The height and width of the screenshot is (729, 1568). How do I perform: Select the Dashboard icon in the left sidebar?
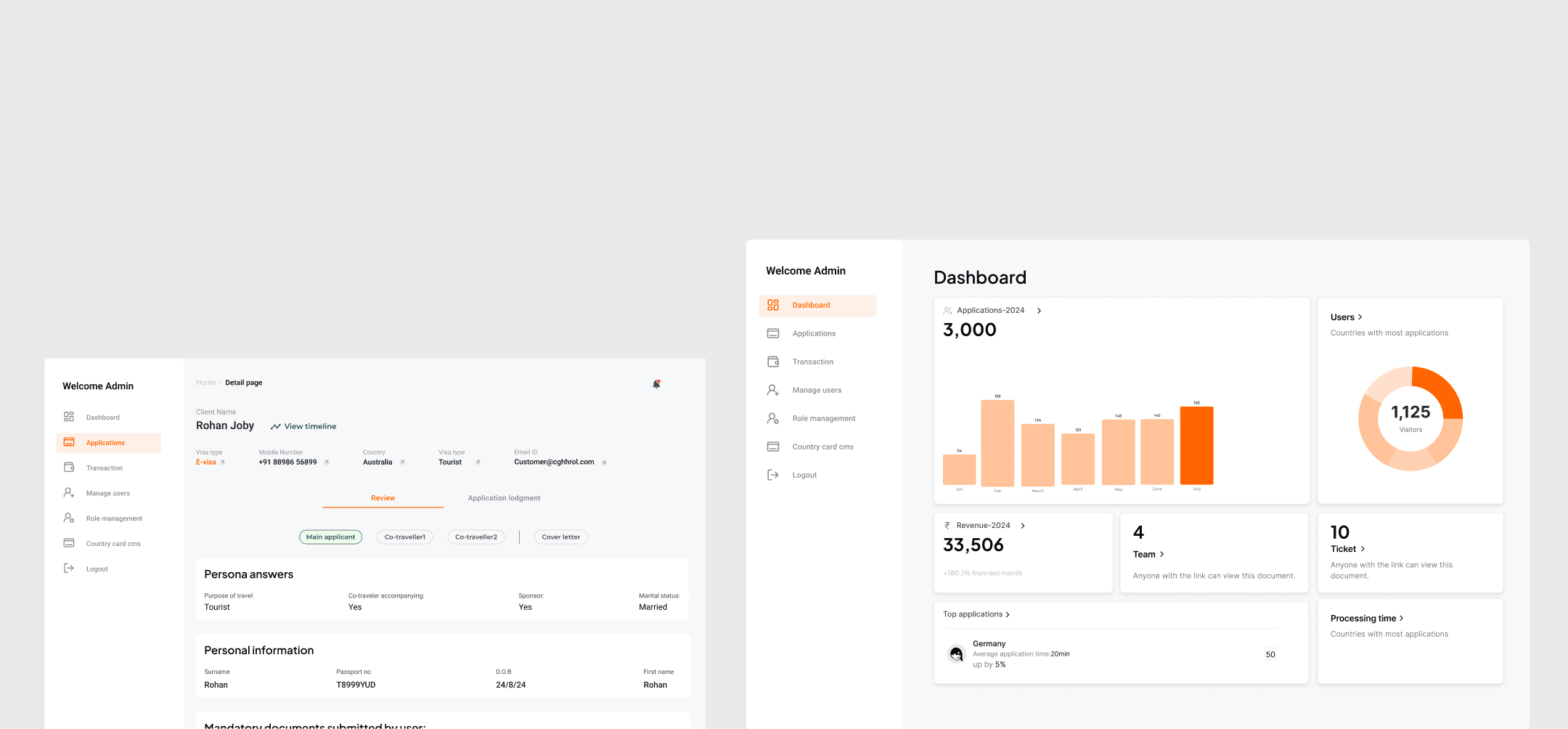click(x=773, y=305)
